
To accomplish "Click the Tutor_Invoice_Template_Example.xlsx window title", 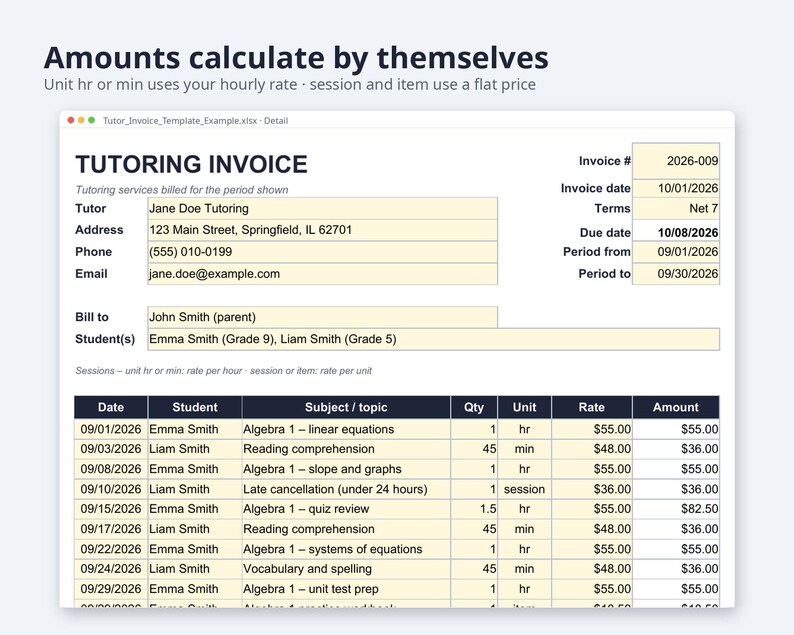I will (195, 121).
